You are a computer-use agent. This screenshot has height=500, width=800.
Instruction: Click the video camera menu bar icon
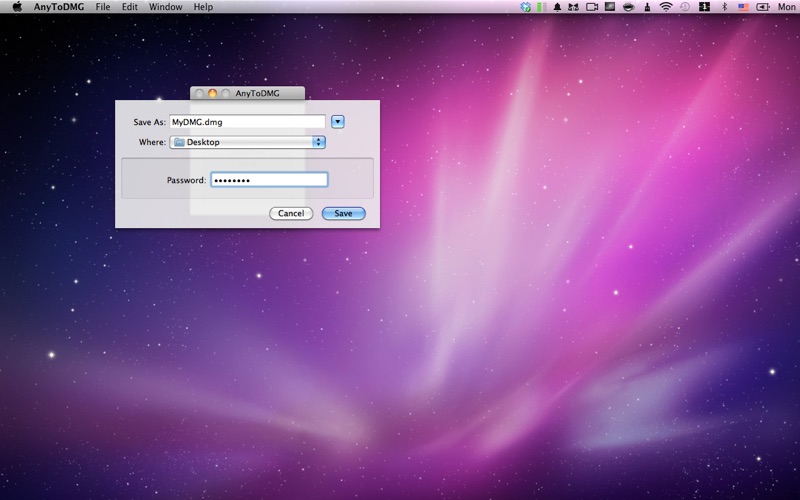point(592,7)
